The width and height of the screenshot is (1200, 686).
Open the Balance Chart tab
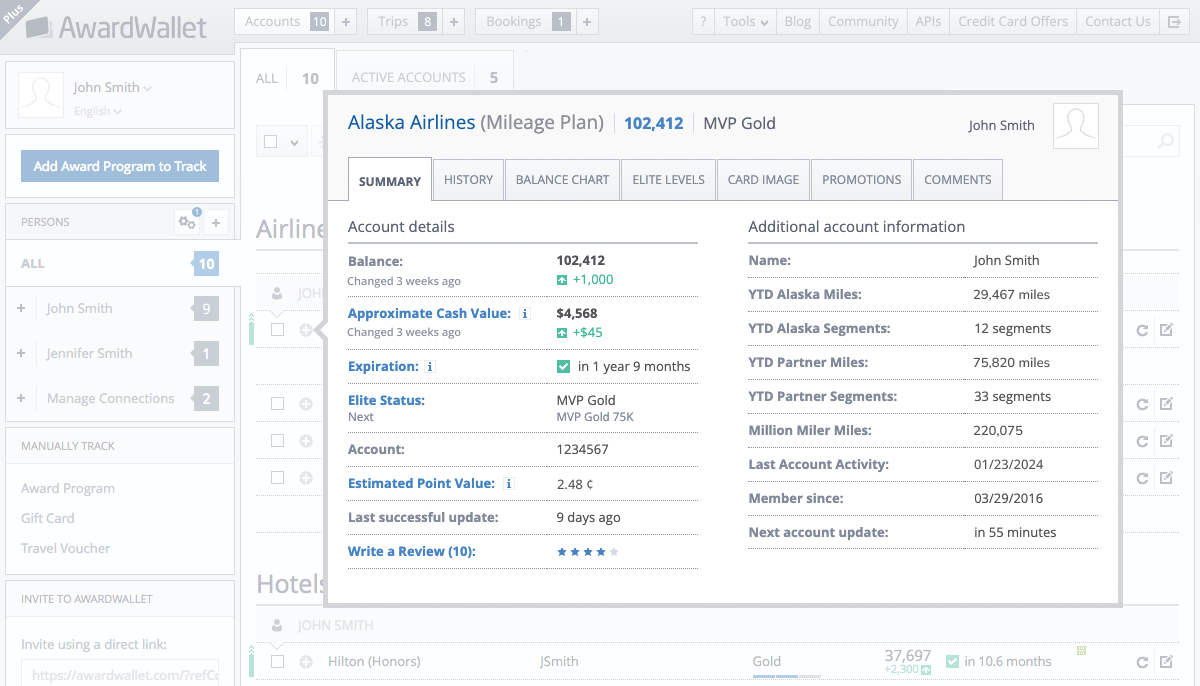(562, 179)
